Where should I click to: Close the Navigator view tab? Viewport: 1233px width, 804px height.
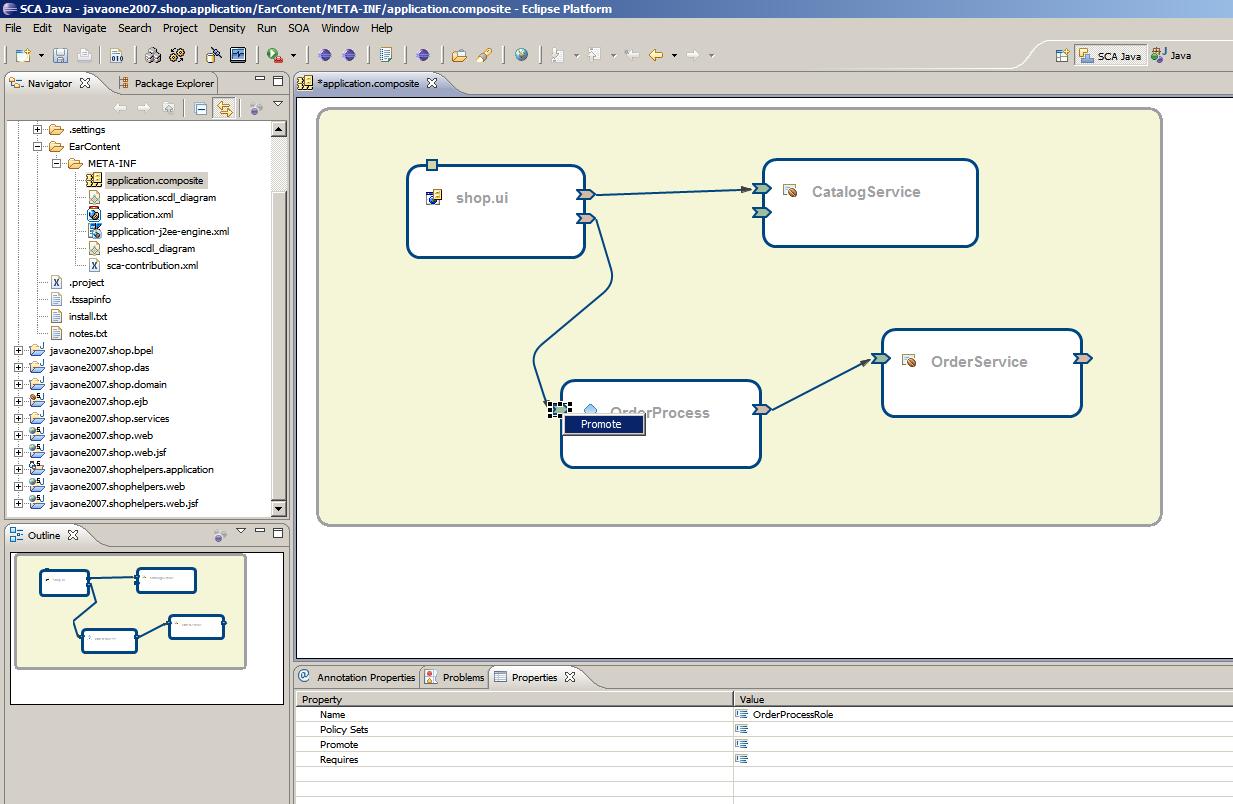pyautogui.click(x=85, y=83)
